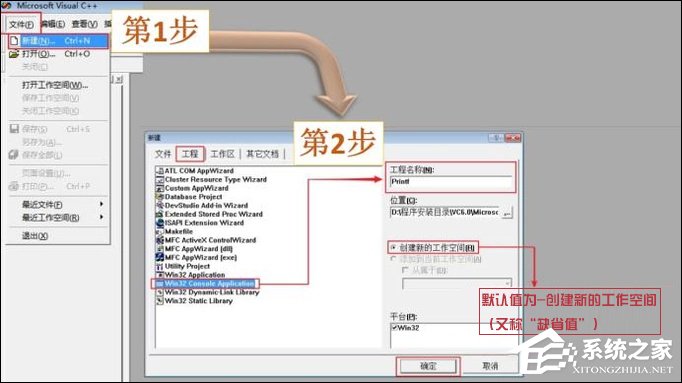This screenshot has width=682, height=383.
Task: Choose 关闭(C) from the File menu
Action: click(x=35, y=67)
